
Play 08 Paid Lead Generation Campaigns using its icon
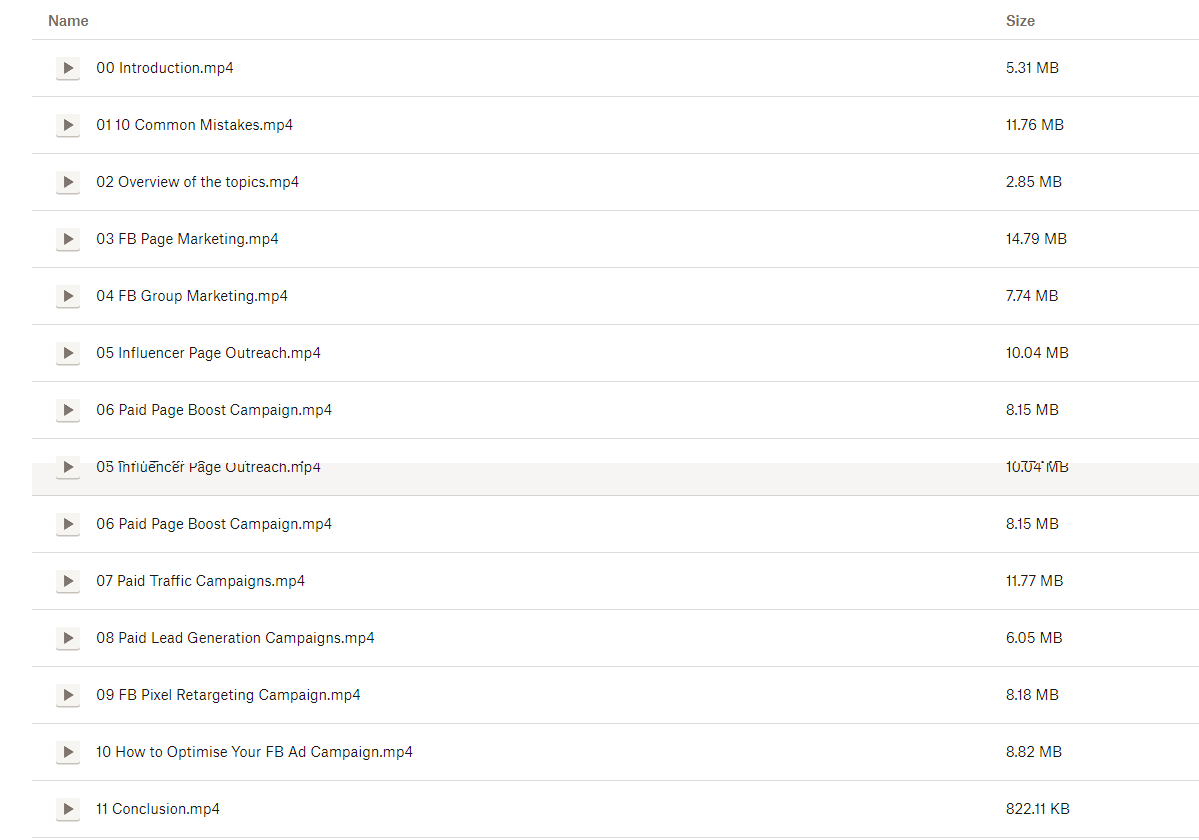click(x=68, y=638)
